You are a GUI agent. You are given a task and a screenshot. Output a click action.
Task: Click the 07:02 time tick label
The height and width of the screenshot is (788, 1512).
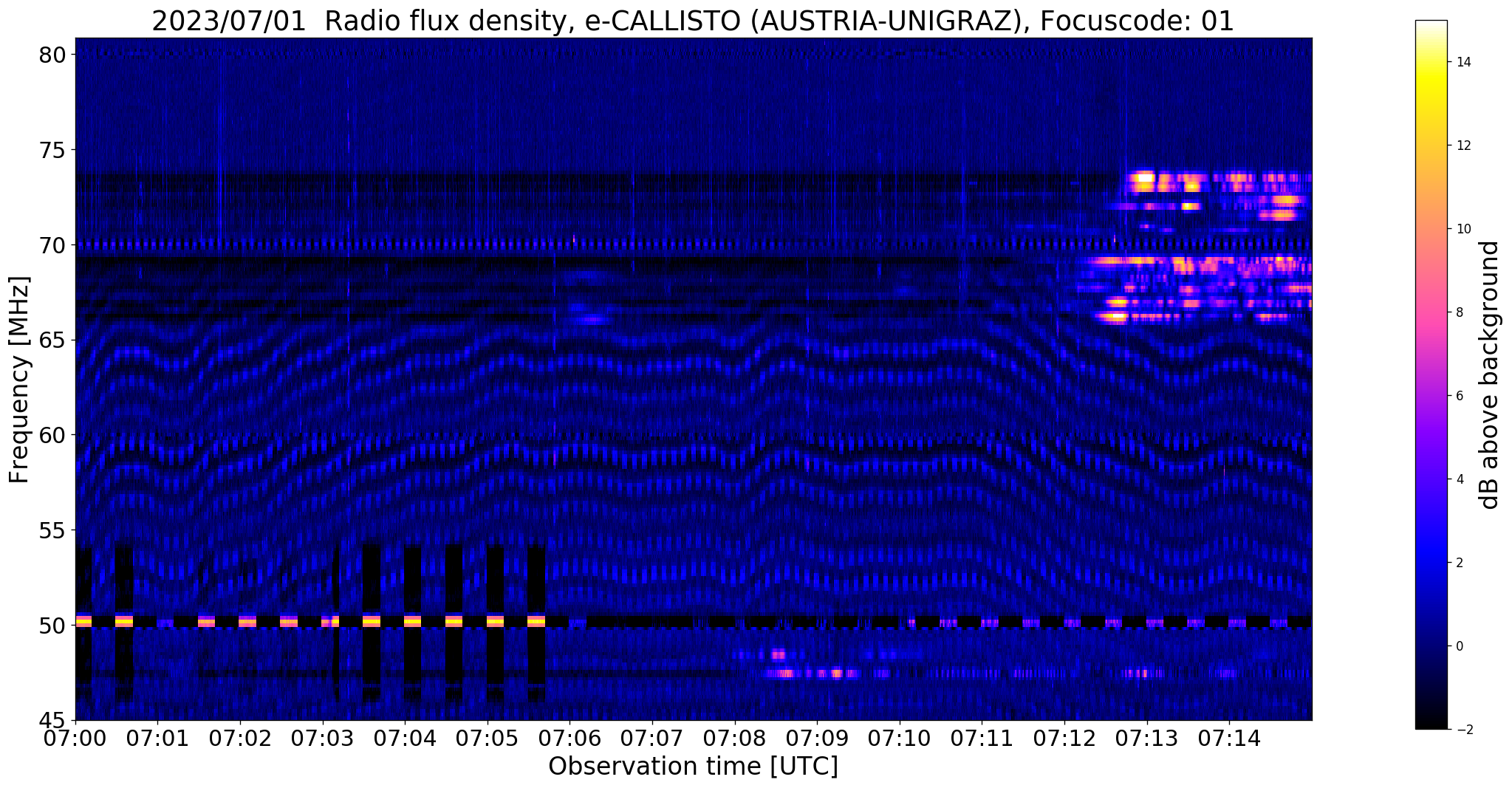click(239, 737)
